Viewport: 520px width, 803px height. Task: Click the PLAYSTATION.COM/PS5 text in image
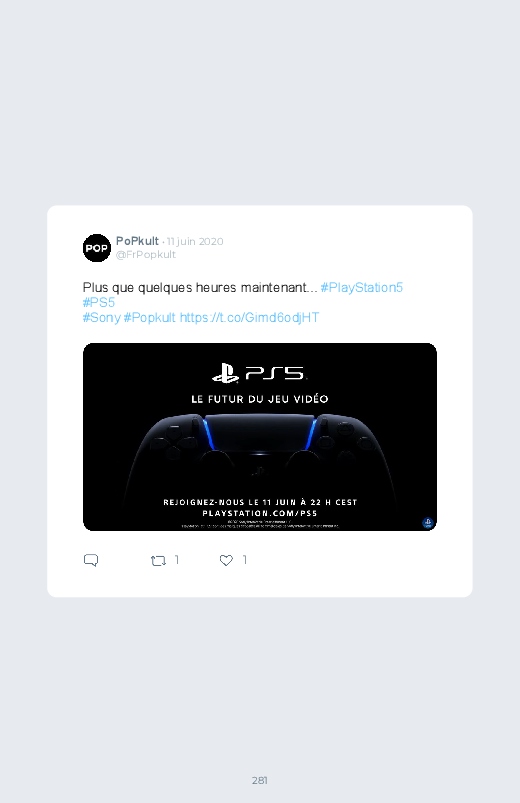pos(260,513)
